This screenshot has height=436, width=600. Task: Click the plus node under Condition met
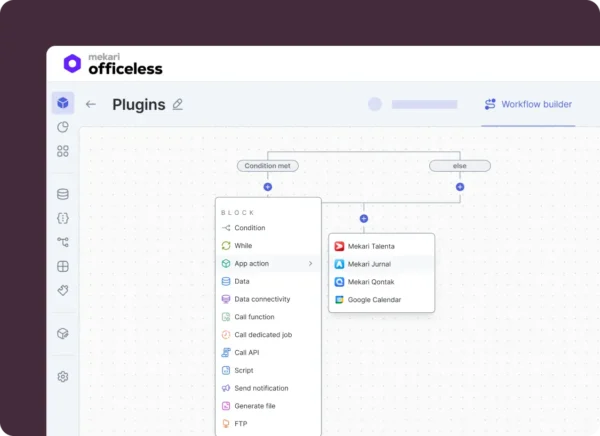coord(267,186)
